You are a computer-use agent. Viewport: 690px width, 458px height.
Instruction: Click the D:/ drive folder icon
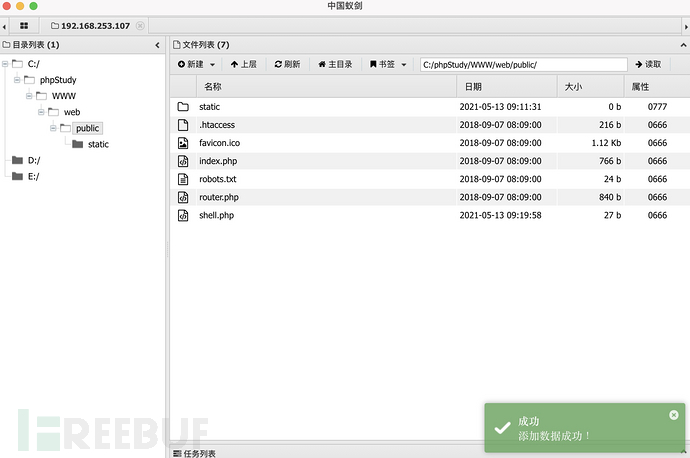click(x=18, y=160)
